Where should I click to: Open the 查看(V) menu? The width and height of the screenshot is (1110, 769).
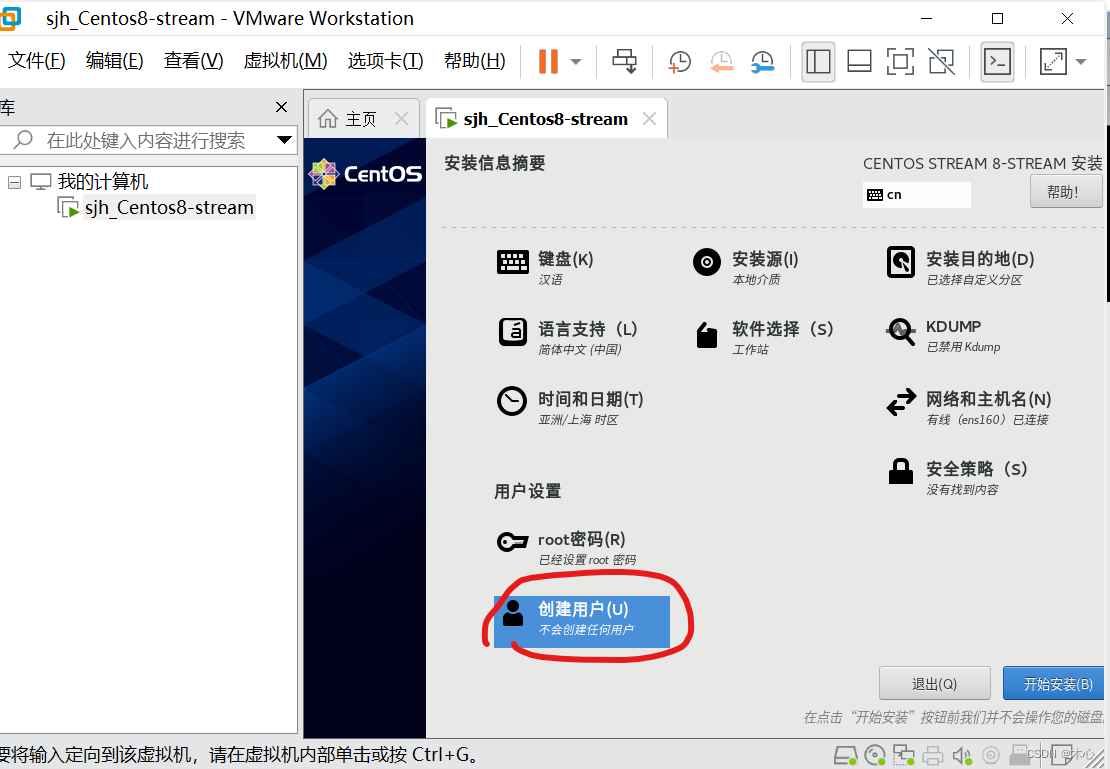coord(193,61)
